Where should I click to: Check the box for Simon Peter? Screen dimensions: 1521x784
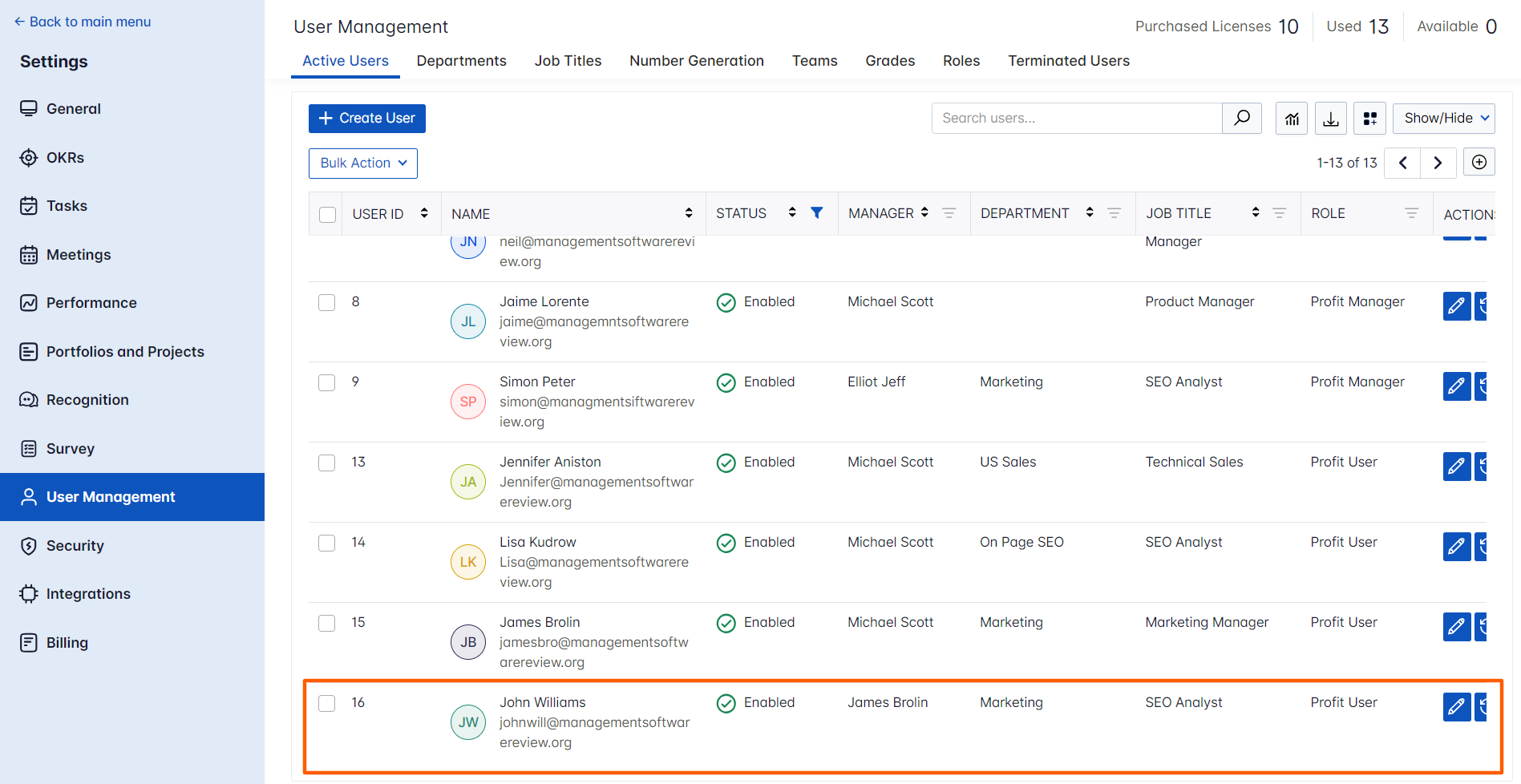coord(327,382)
